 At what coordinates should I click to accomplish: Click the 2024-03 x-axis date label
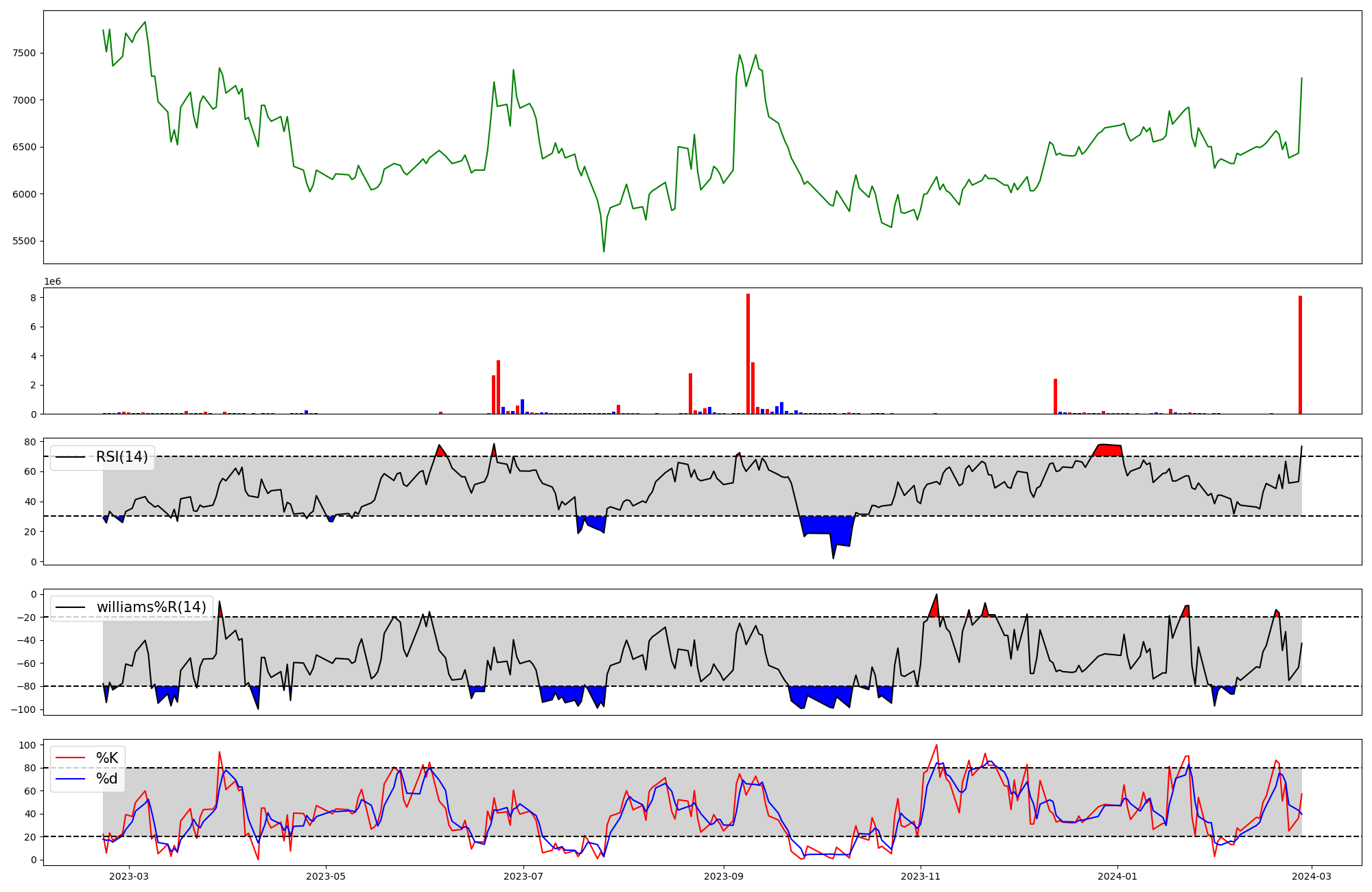tap(1312, 876)
